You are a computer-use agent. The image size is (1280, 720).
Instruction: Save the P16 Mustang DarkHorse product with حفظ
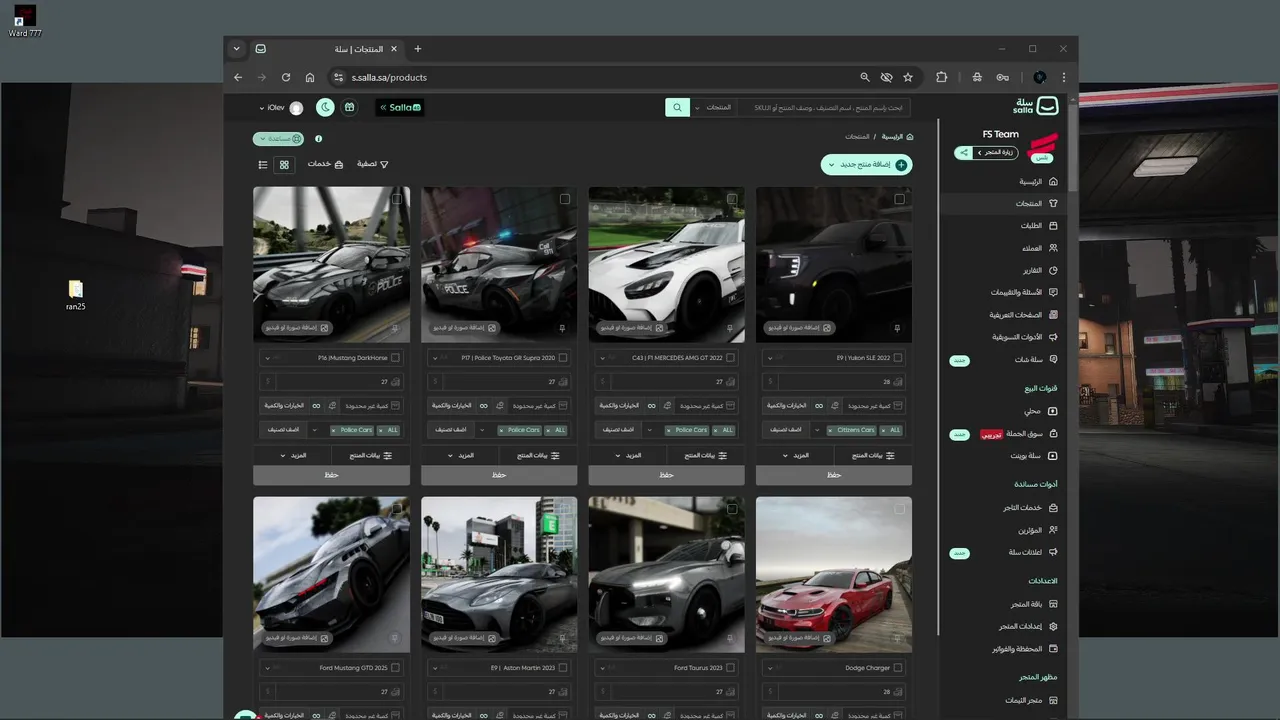coord(331,475)
